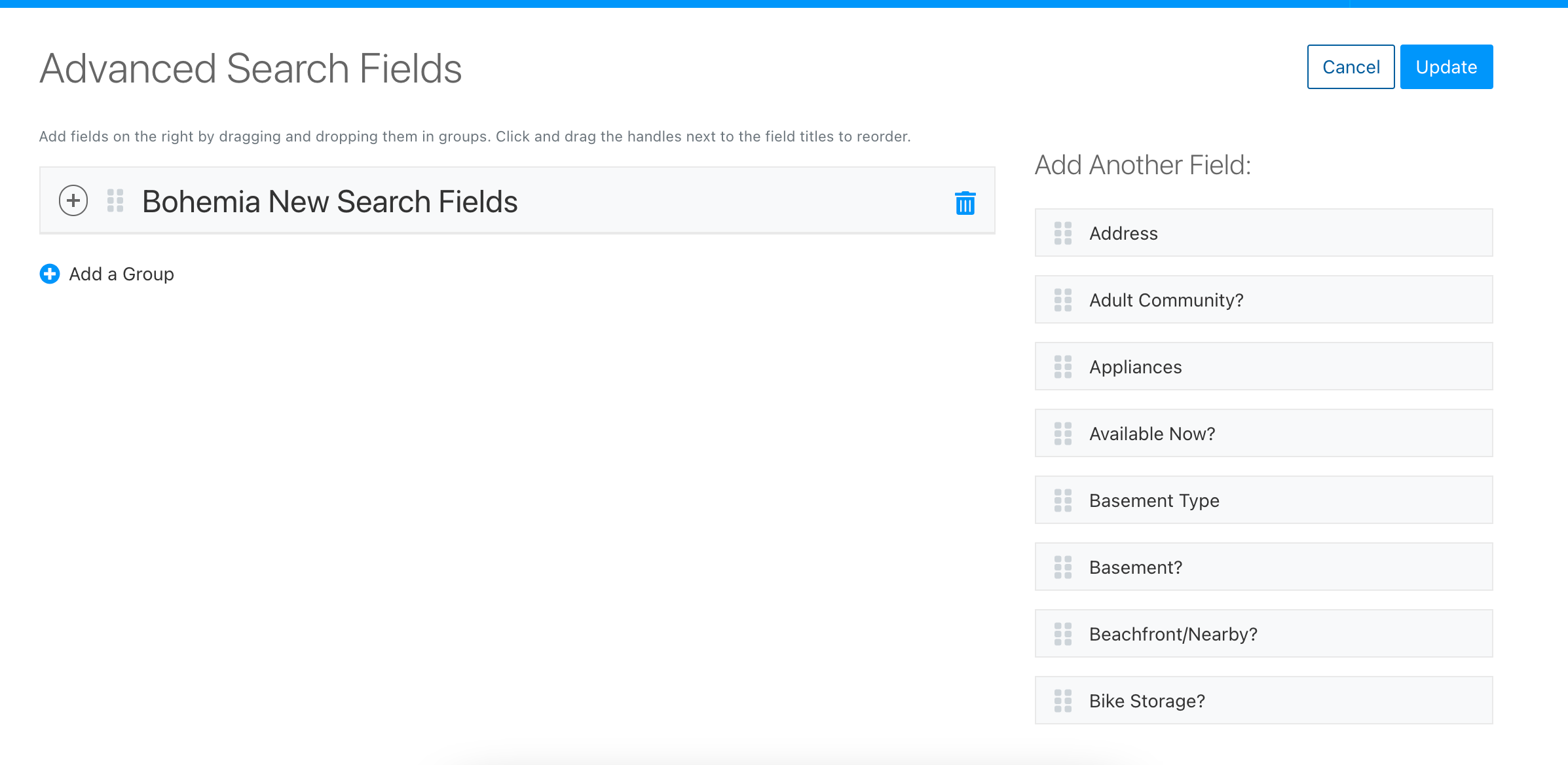1568x765 pixels.
Task: Click the Address field drag handle
Action: pos(1063,233)
